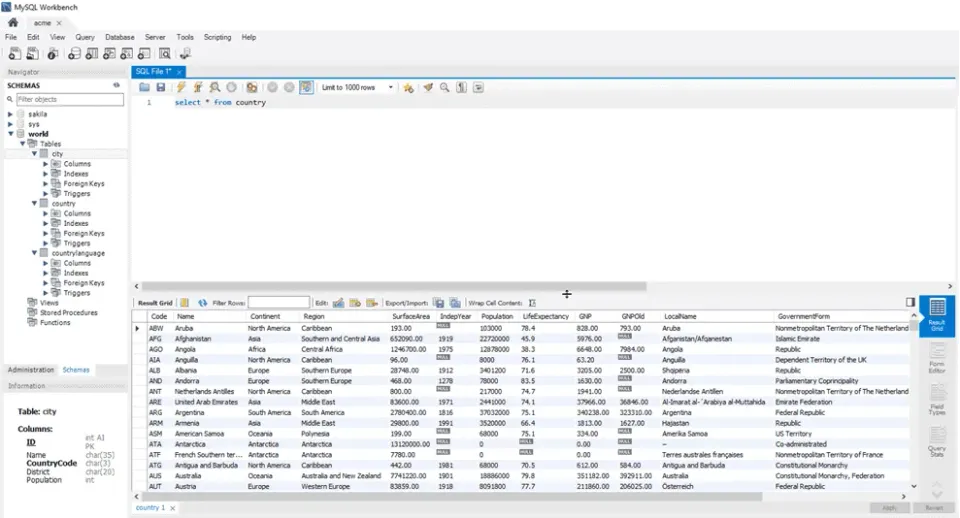Toggle invisible characters display icon
Image resolution: width=960 pixels, height=518 pixels.
point(462,88)
